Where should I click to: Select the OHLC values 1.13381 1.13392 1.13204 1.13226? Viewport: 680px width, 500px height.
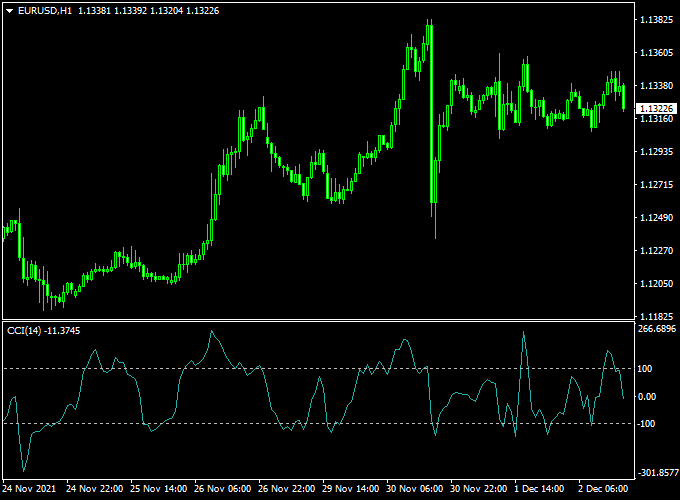(149, 11)
